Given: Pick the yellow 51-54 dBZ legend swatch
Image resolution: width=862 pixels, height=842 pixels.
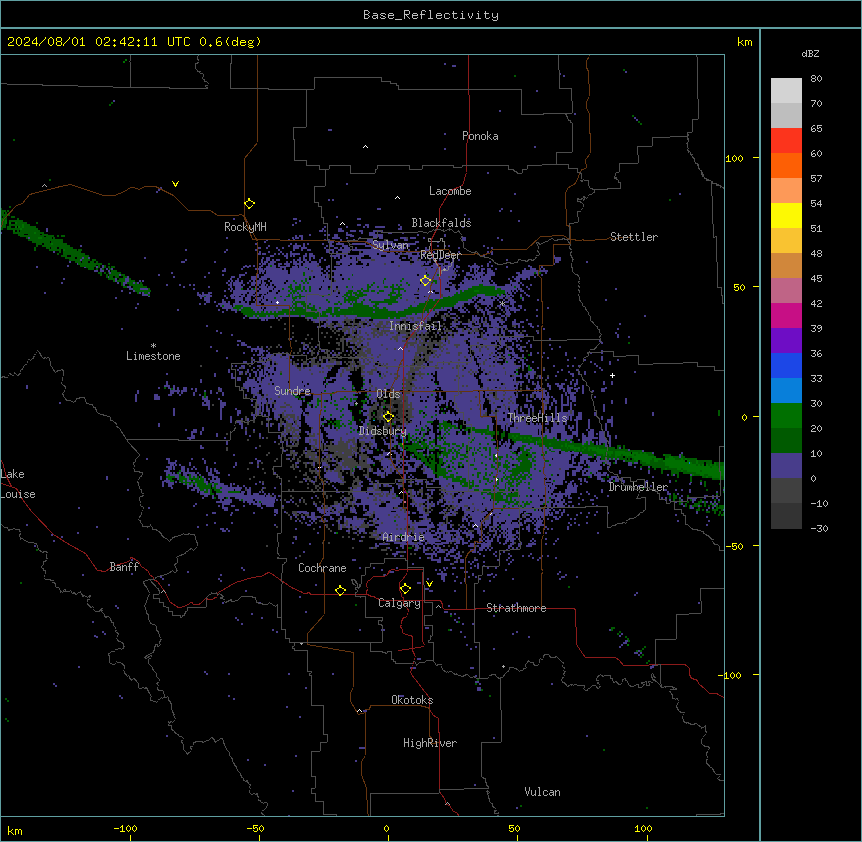Looking at the screenshot, I should click(786, 215).
